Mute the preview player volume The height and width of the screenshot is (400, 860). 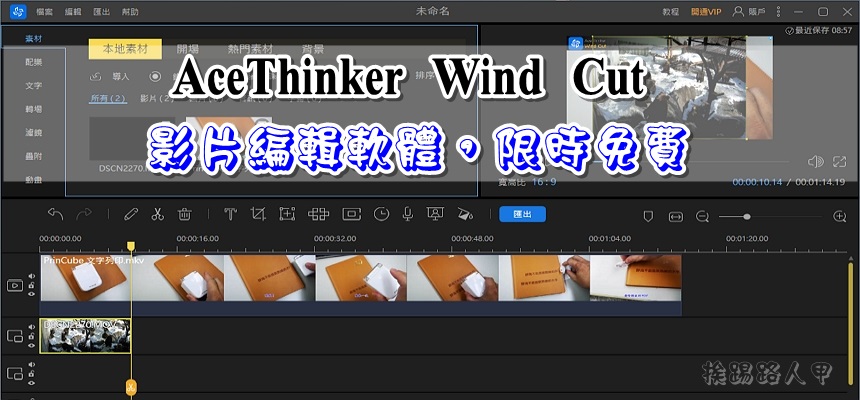tap(816, 161)
